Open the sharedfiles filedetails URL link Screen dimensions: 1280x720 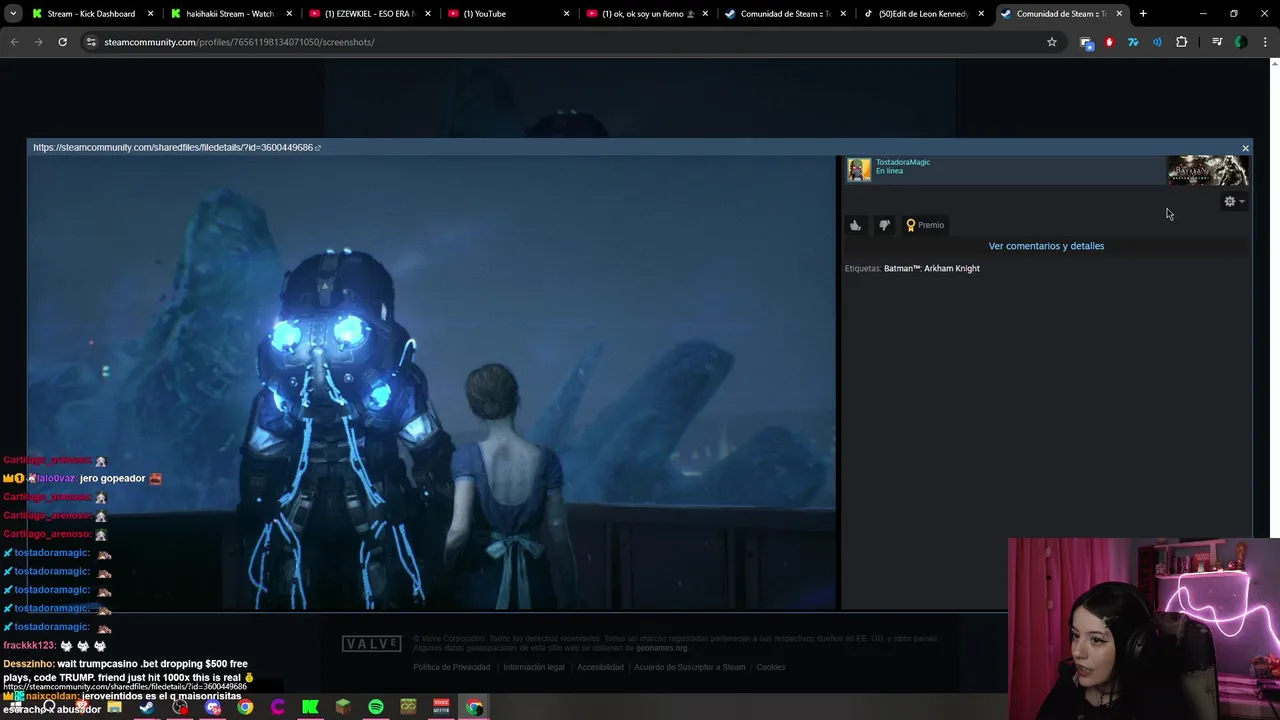pyautogui.click(x=176, y=147)
